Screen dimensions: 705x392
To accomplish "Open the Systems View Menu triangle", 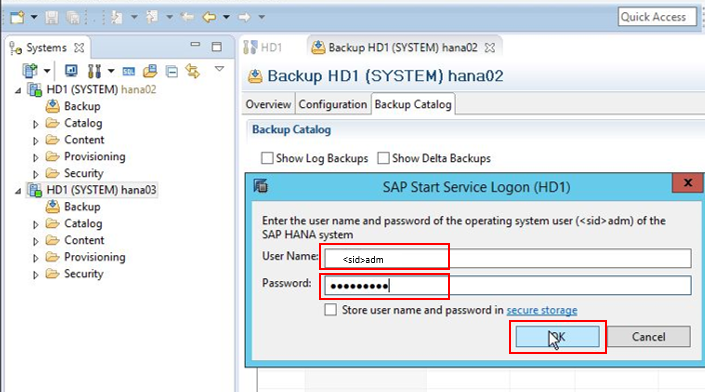I will pos(219,69).
